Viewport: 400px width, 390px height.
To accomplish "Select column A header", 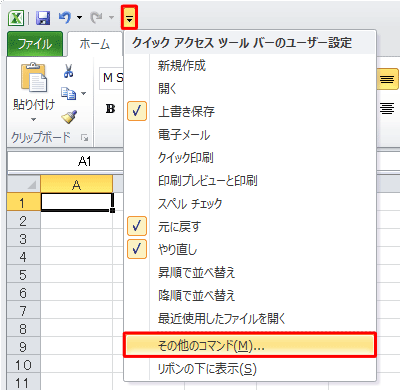I will [77, 184].
